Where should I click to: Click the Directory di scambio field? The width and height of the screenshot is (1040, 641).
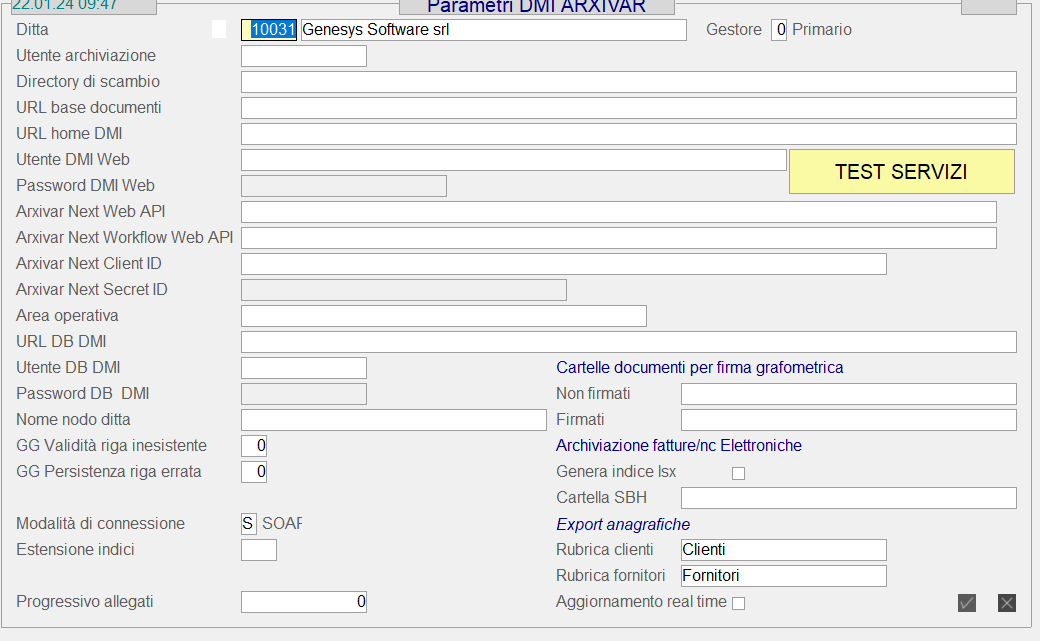point(628,82)
